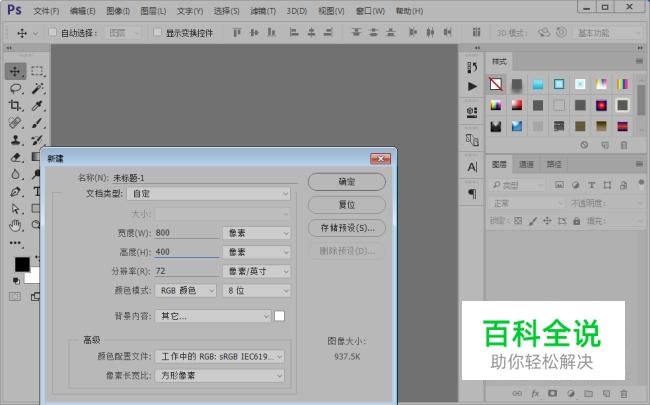
Task: Click the Align Top Edges icon
Action: coord(236,32)
